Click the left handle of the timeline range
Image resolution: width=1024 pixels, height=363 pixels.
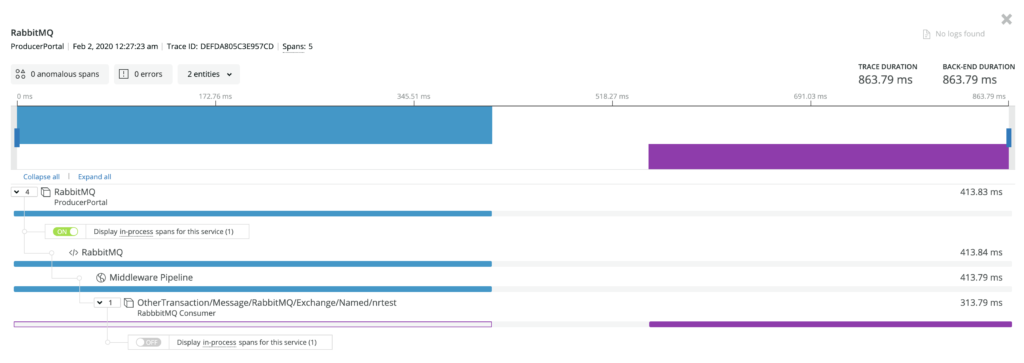(x=17, y=137)
